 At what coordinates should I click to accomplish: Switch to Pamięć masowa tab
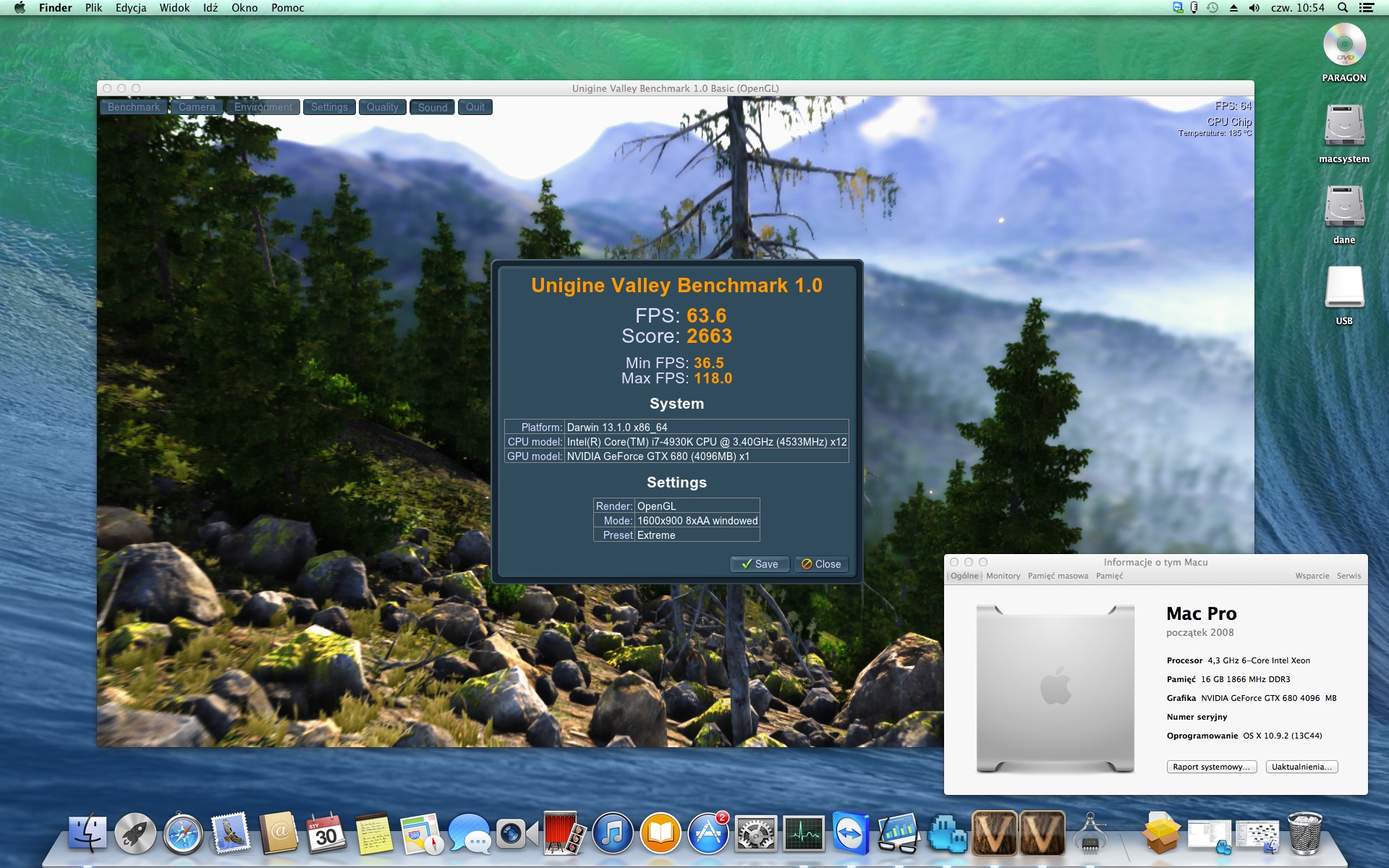point(1058,576)
